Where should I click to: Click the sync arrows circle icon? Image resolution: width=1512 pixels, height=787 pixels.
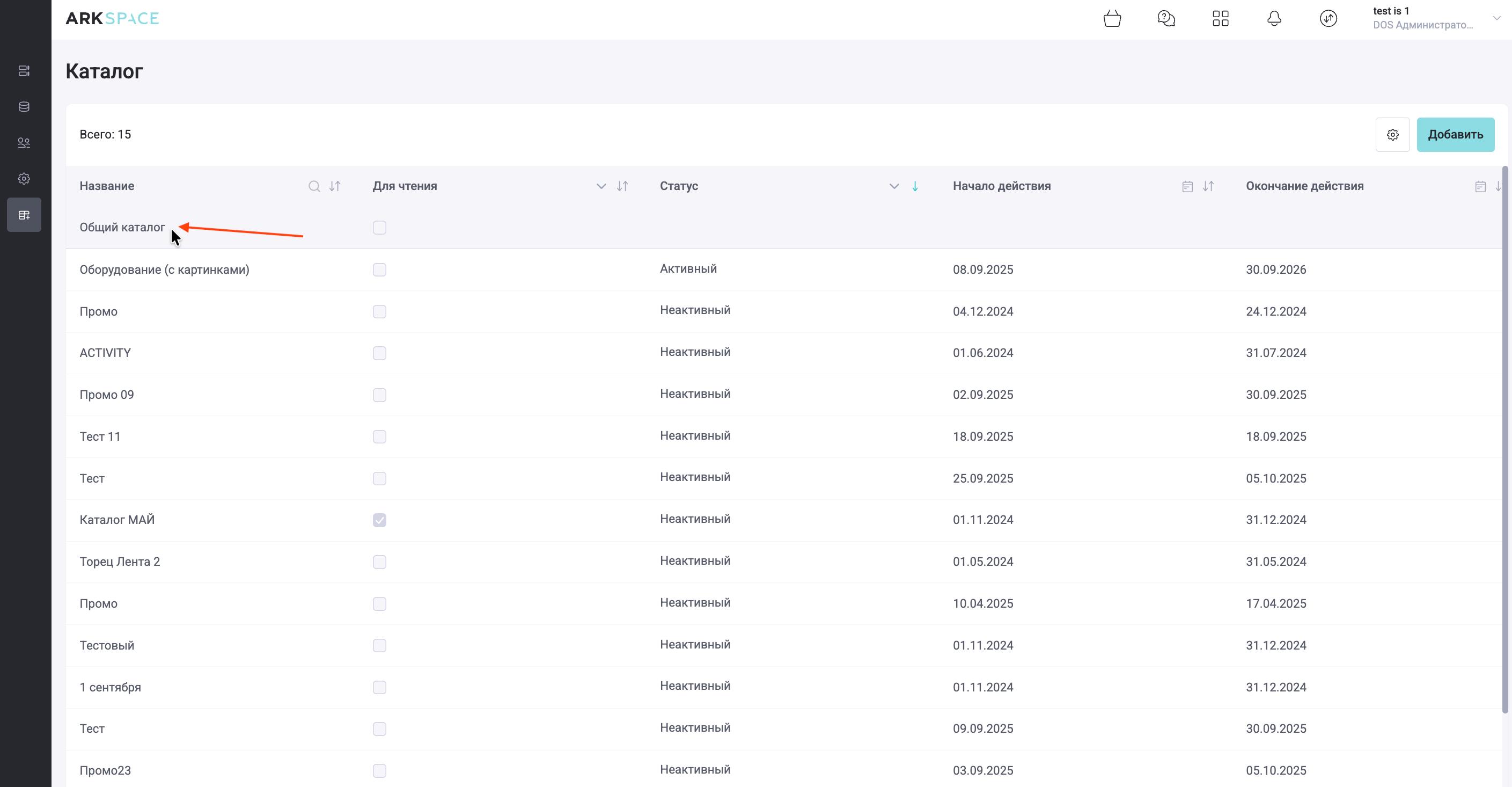(x=1328, y=19)
